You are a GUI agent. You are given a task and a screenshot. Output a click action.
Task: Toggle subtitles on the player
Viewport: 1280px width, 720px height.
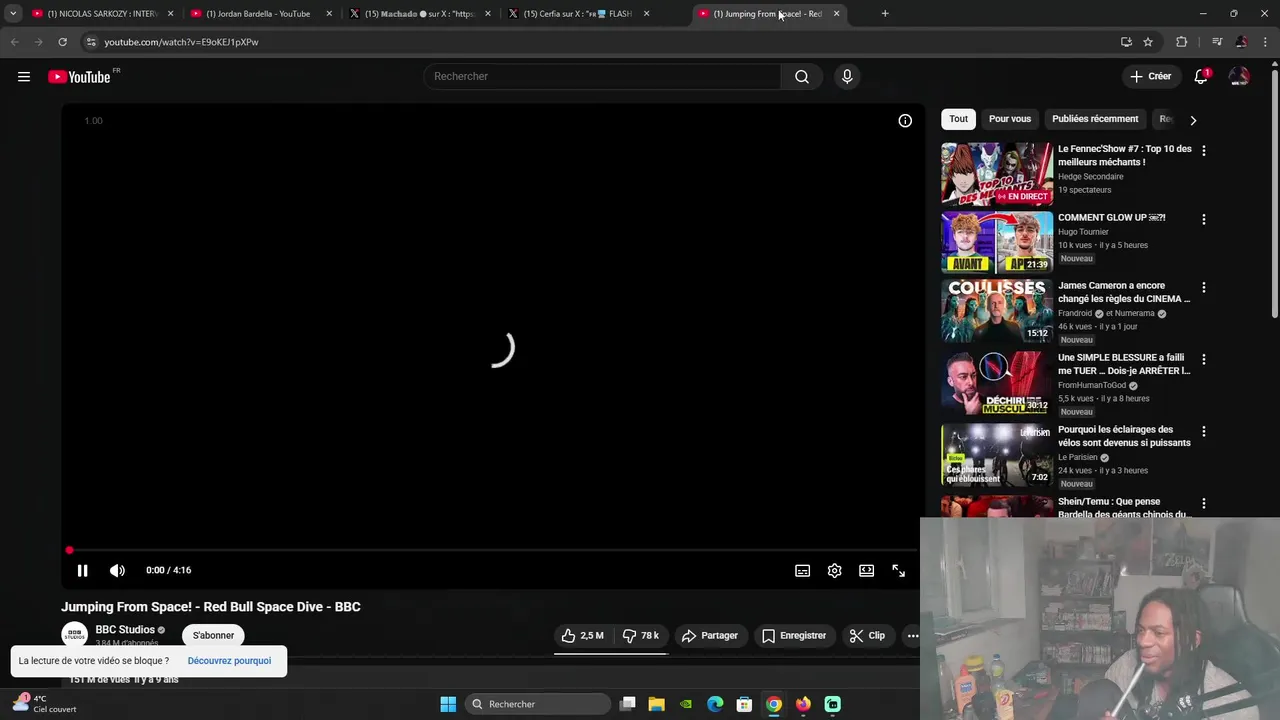tap(802, 571)
